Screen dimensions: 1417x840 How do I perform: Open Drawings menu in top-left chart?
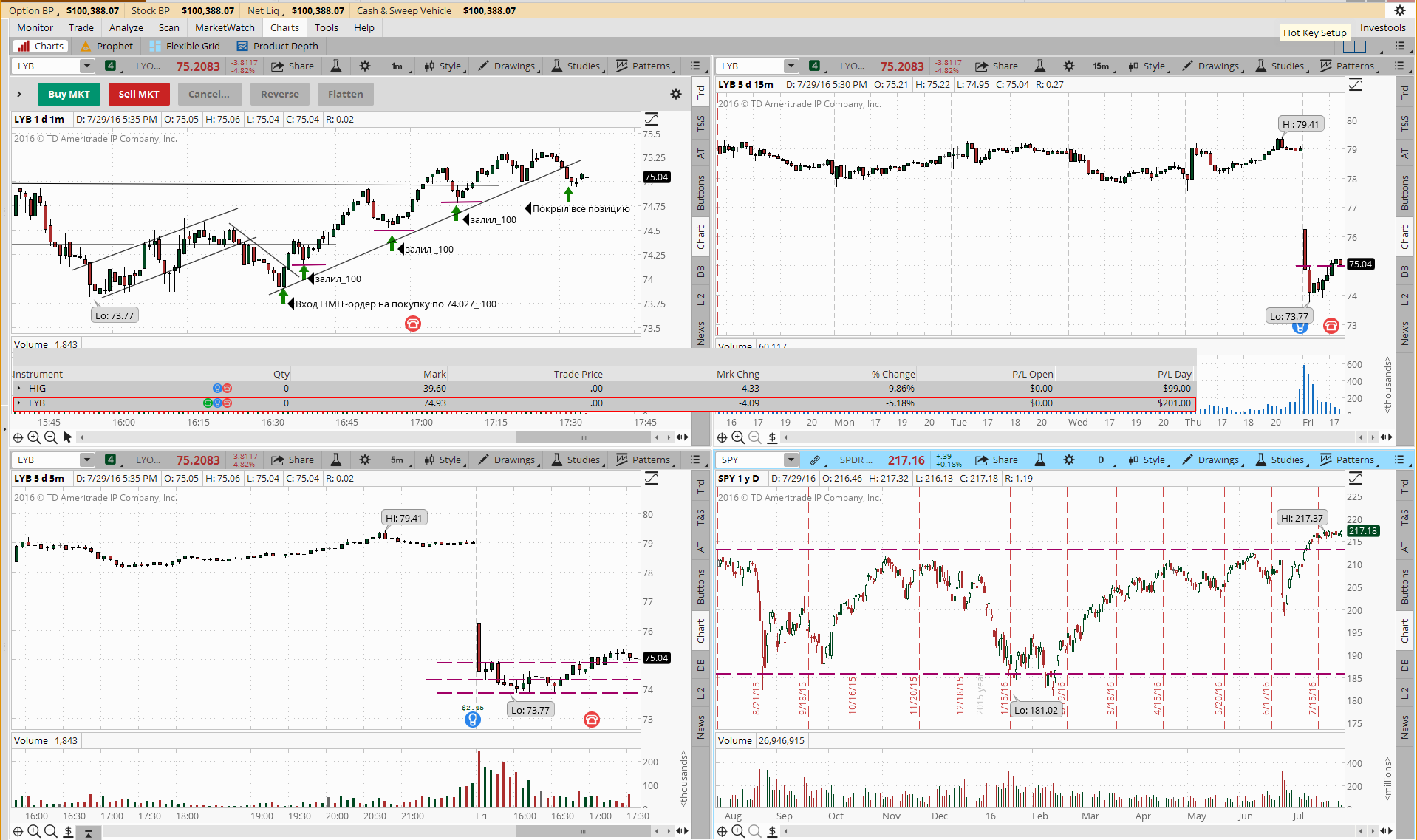[x=507, y=66]
